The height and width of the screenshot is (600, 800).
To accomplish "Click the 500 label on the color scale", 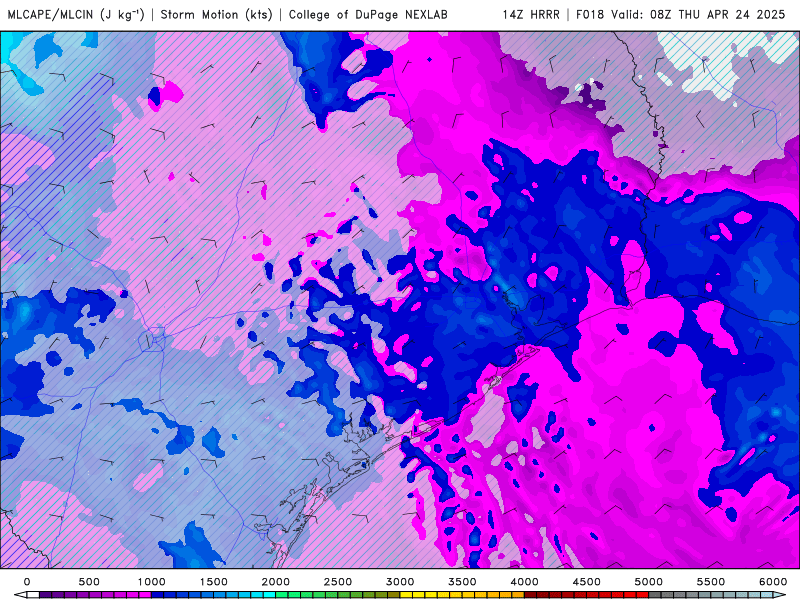I will pos(89,582).
